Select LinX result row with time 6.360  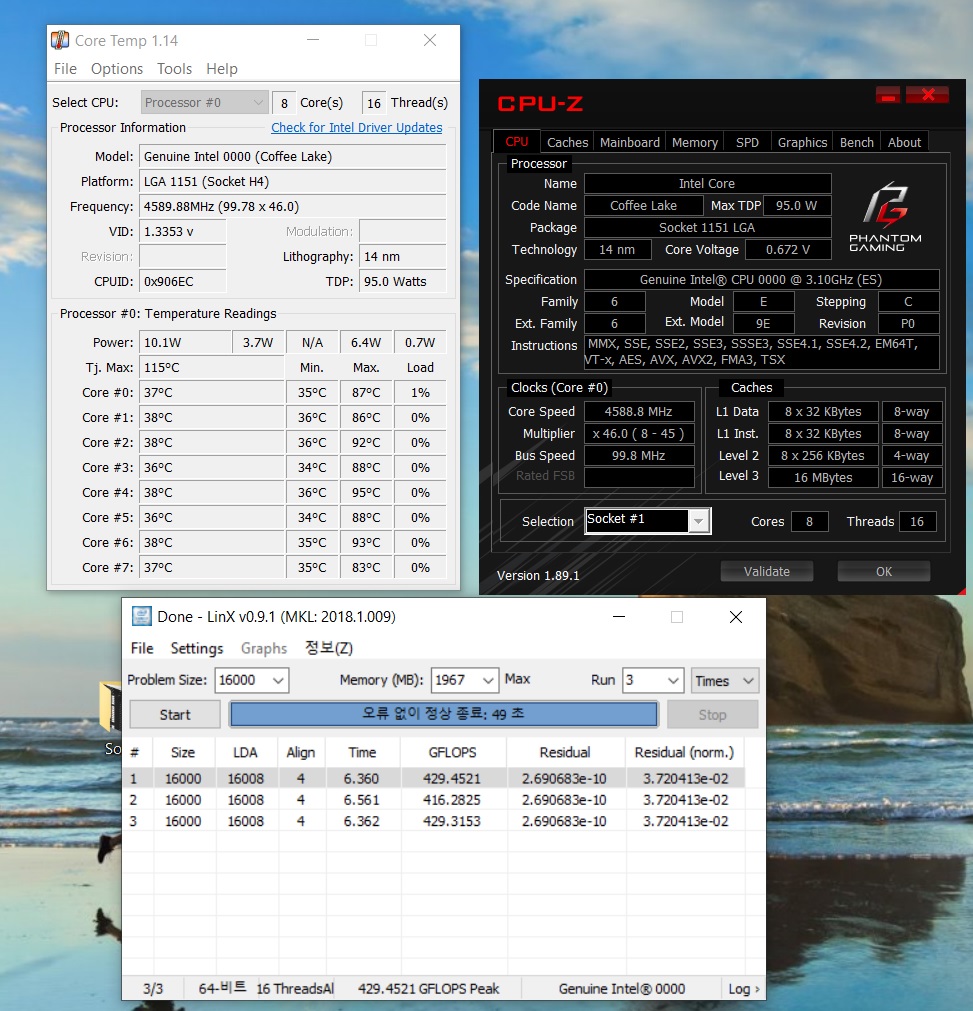pos(433,779)
